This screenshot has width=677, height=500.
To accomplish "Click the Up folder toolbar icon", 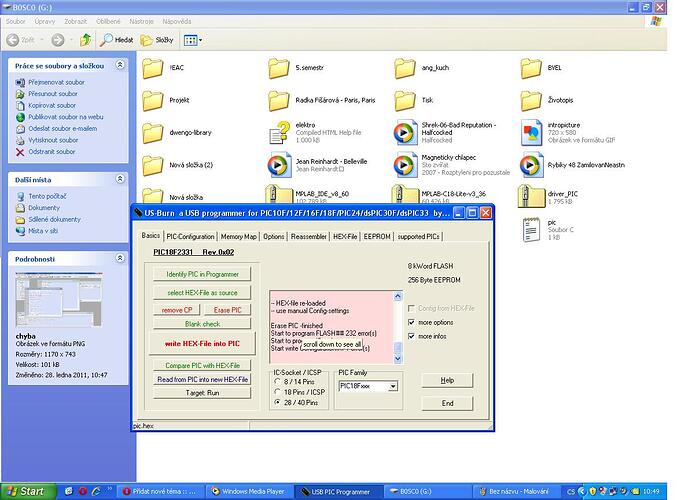I will (85, 40).
